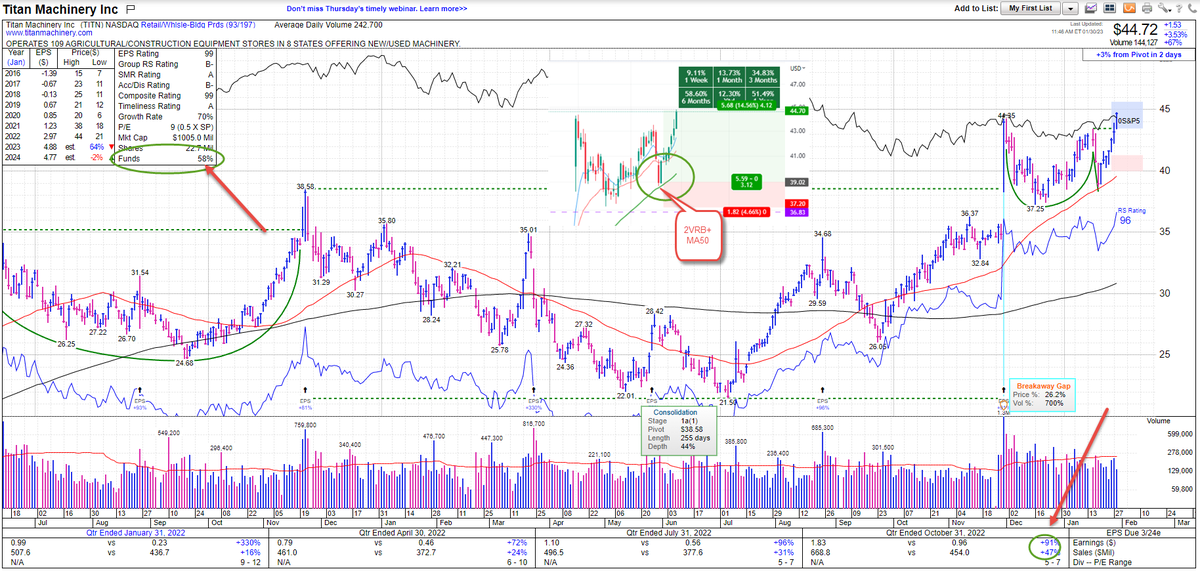Click the 2023 EPS estimate row 4.88
The height and width of the screenshot is (571, 1200).
(x=58, y=147)
